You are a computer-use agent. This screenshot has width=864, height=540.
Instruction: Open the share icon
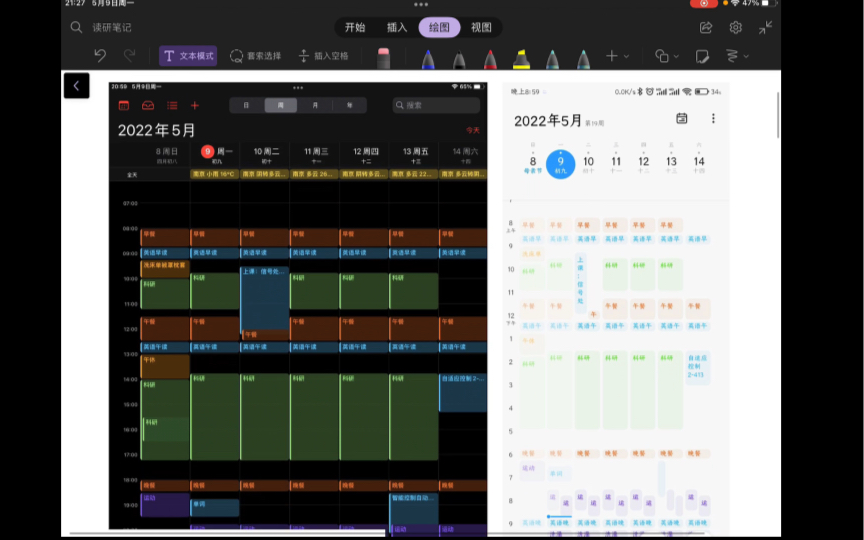(x=706, y=27)
